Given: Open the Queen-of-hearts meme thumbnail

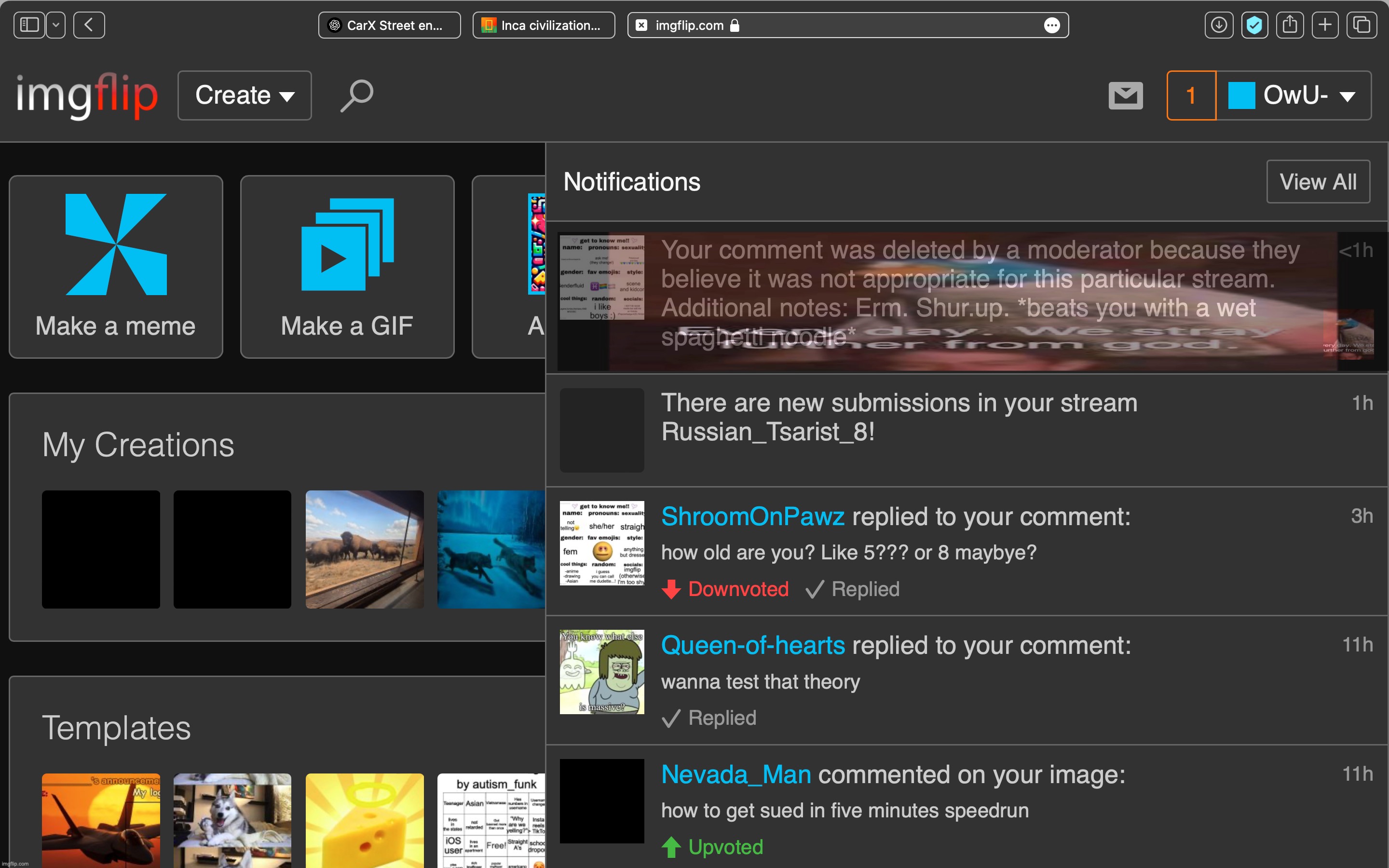Looking at the screenshot, I should 602,672.
